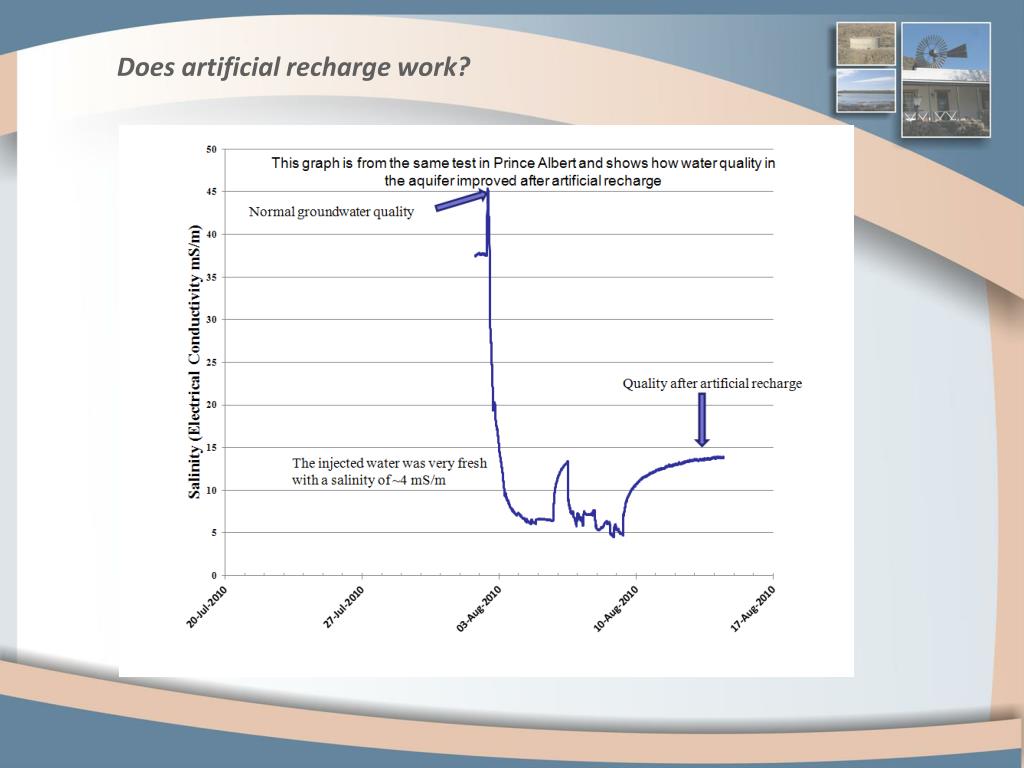Image resolution: width=1024 pixels, height=768 pixels.
Task: Click the '30' y-axis value
Action: click(x=211, y=320)
